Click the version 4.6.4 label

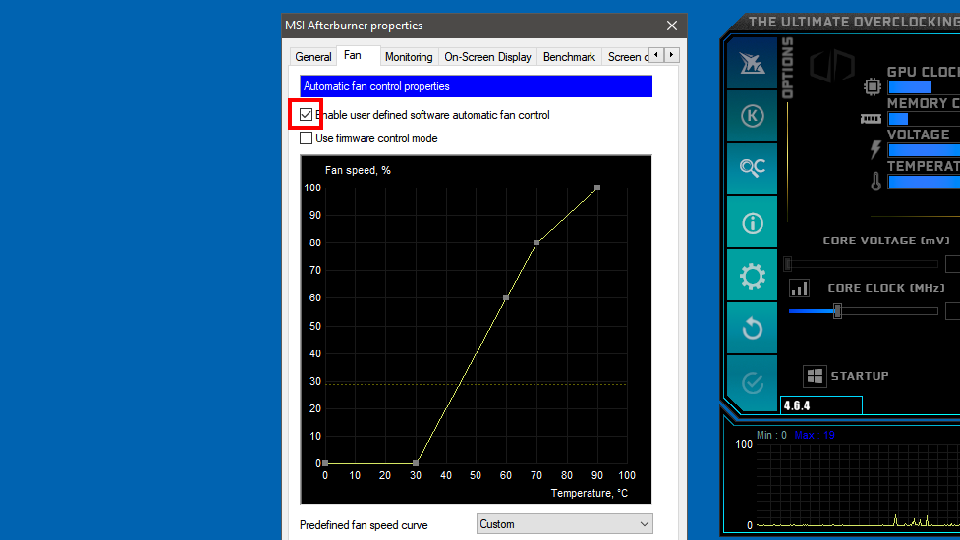tap(797, 405)
